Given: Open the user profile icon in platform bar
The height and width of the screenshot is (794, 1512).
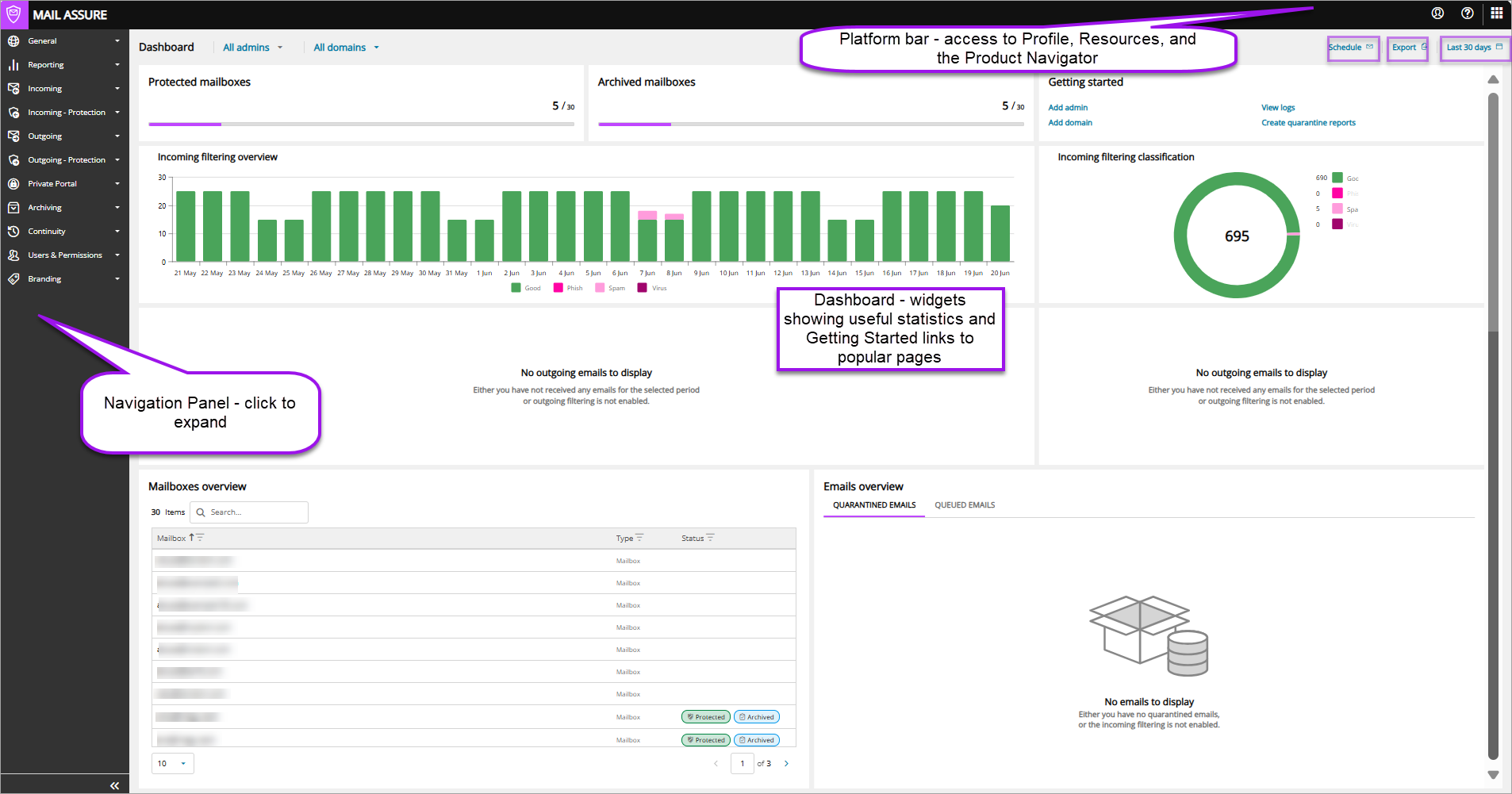Looking at the screenshot, I should click(1437, 13).
